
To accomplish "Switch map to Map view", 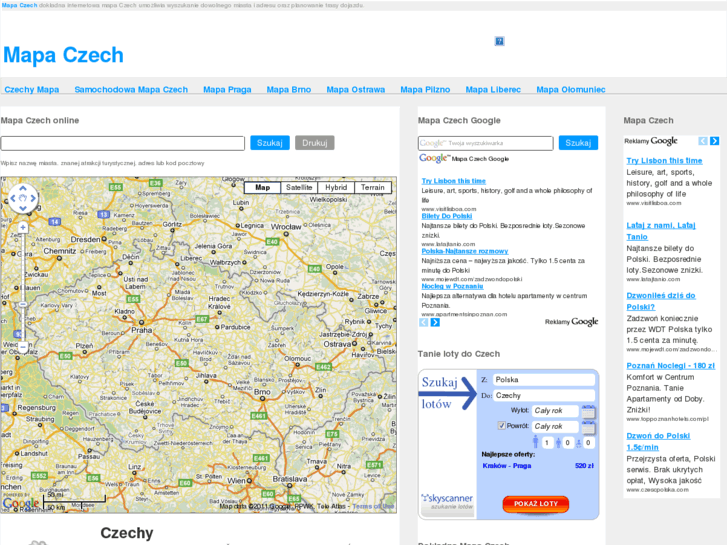I will (262, 187).
